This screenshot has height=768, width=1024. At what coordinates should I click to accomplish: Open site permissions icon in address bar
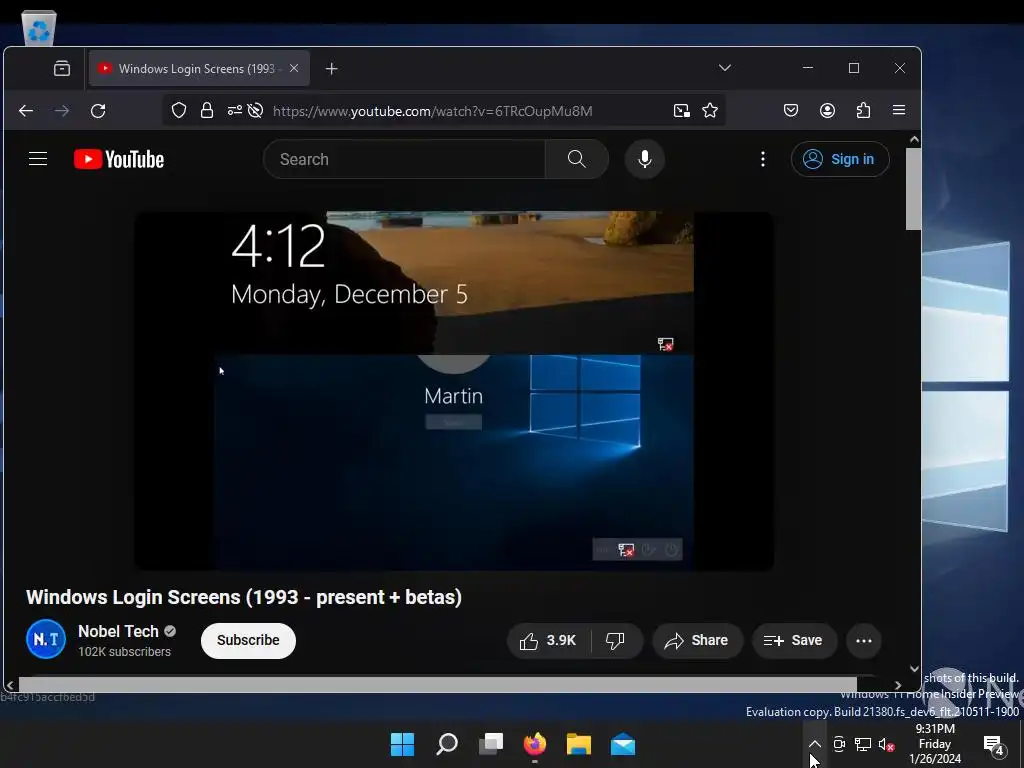click(234, 110)
